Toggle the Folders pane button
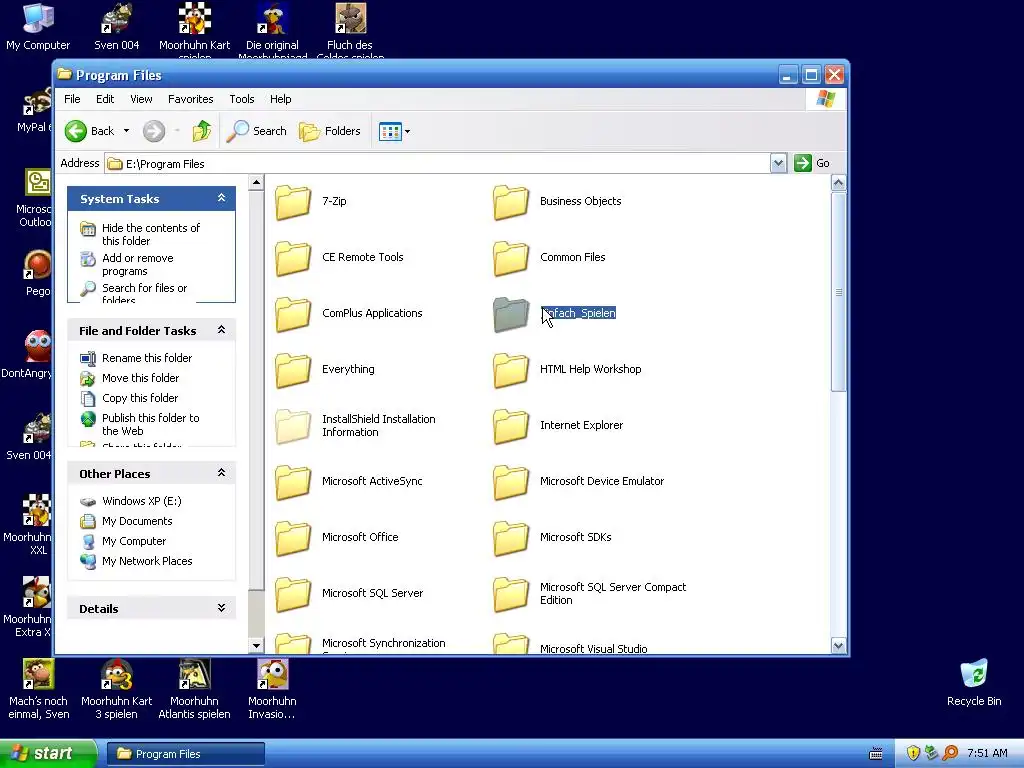The image size is (1024, 768). [x=330, y=131]
